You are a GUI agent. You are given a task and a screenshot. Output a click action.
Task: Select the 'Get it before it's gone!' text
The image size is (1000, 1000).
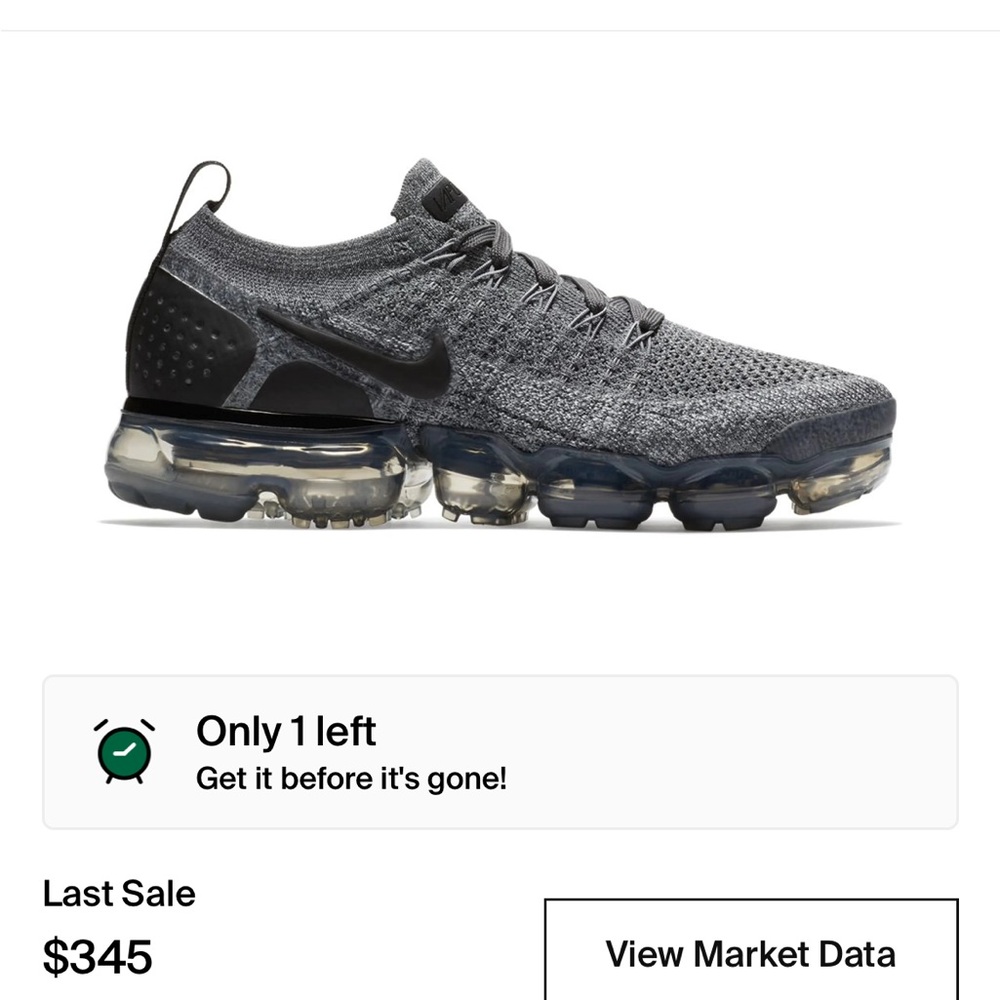click(x=353, y=778)
